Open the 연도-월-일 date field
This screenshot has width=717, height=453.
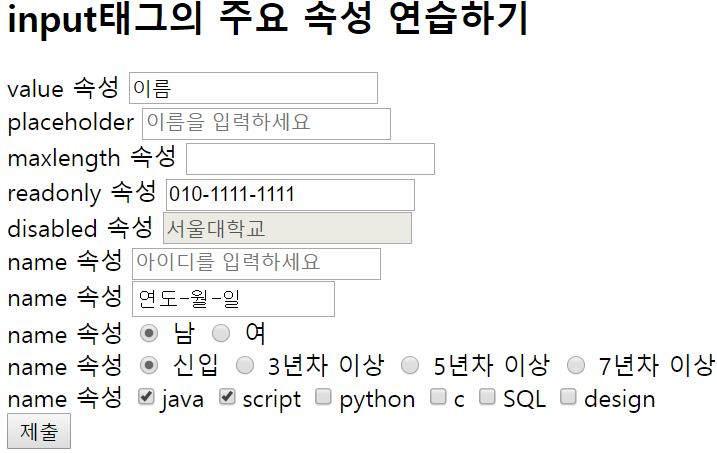click(x=233, y=299)
